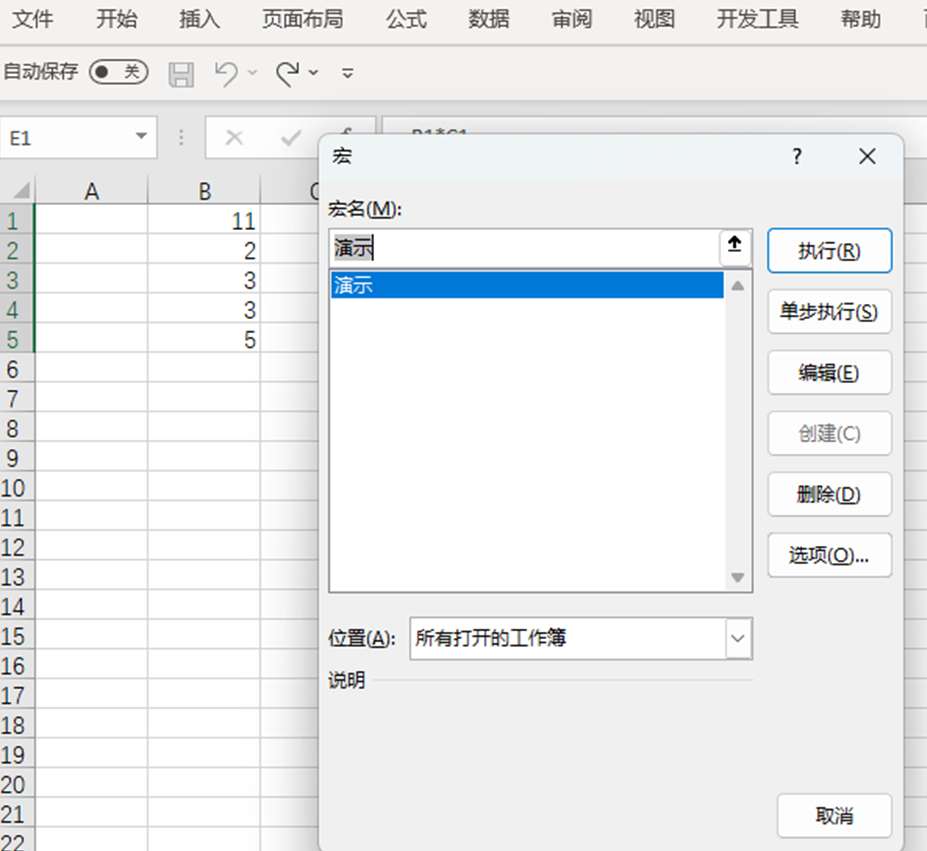Click the 取消 cancel button
The image size is (927, 851).
[834, 816]
